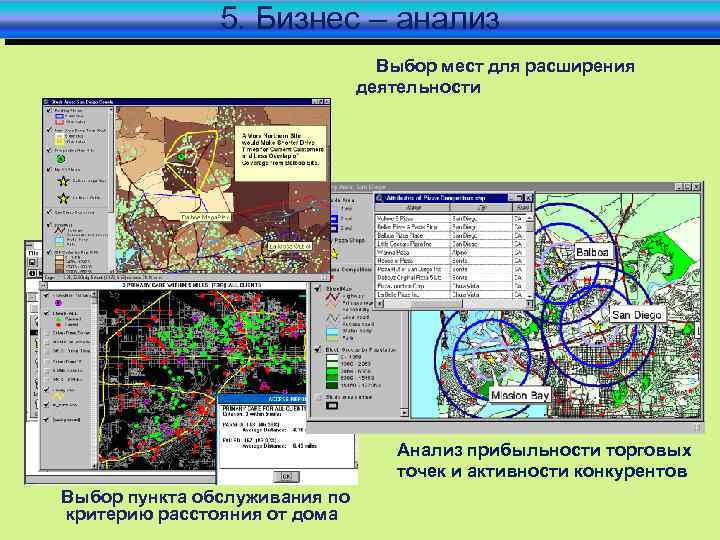Click the street line symbol in San Diego County legend
The image size is (720, 540).
(60, 229)
